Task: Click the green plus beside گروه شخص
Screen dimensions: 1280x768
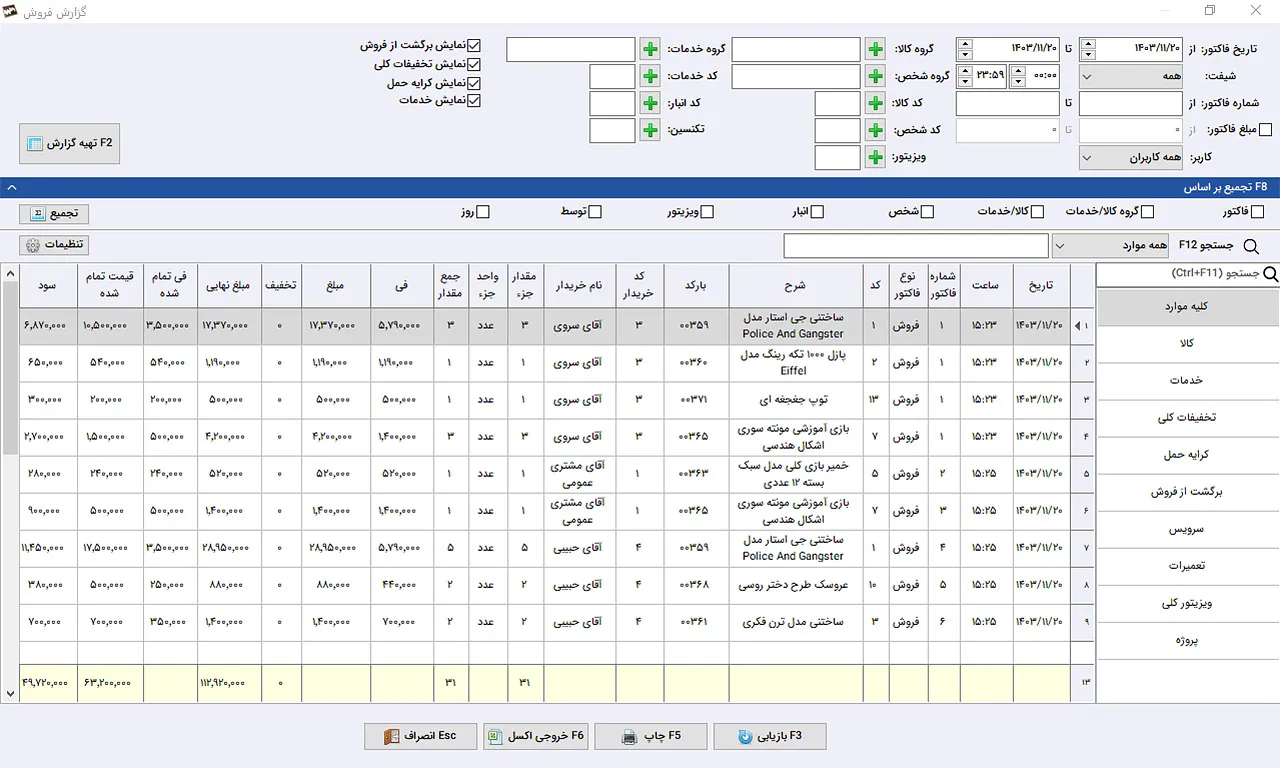Action: pos(875,76)
